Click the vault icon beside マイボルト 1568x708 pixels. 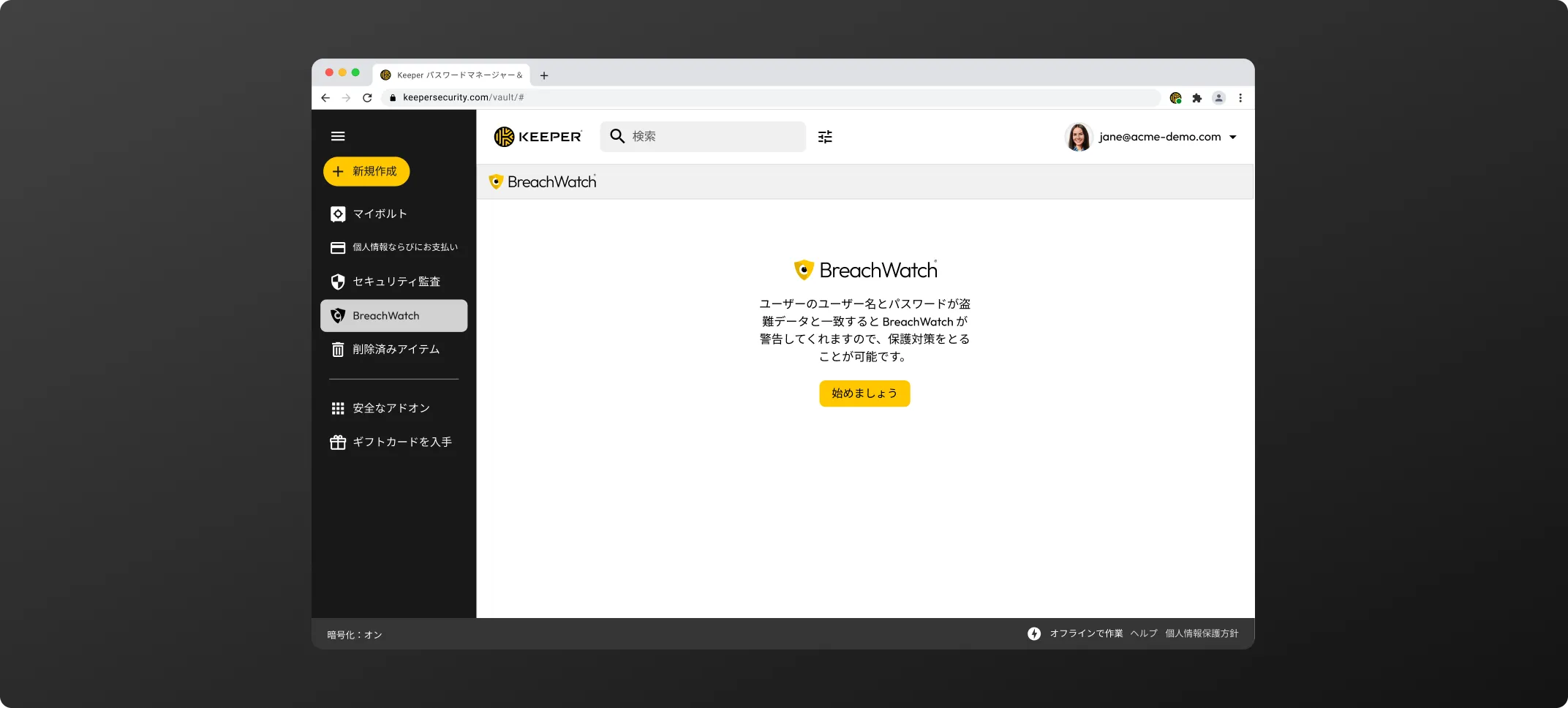338,214
